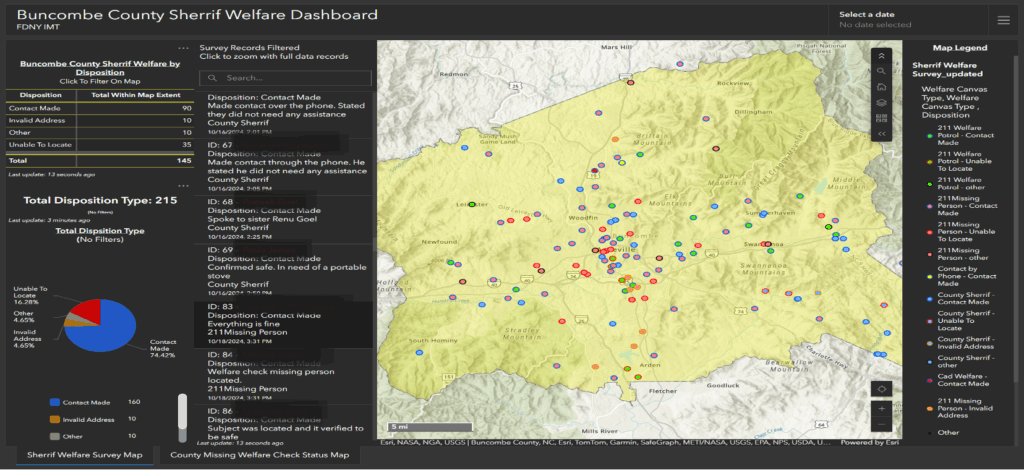
Task: Select survey record ID: 67
Action: coord(283,166)
